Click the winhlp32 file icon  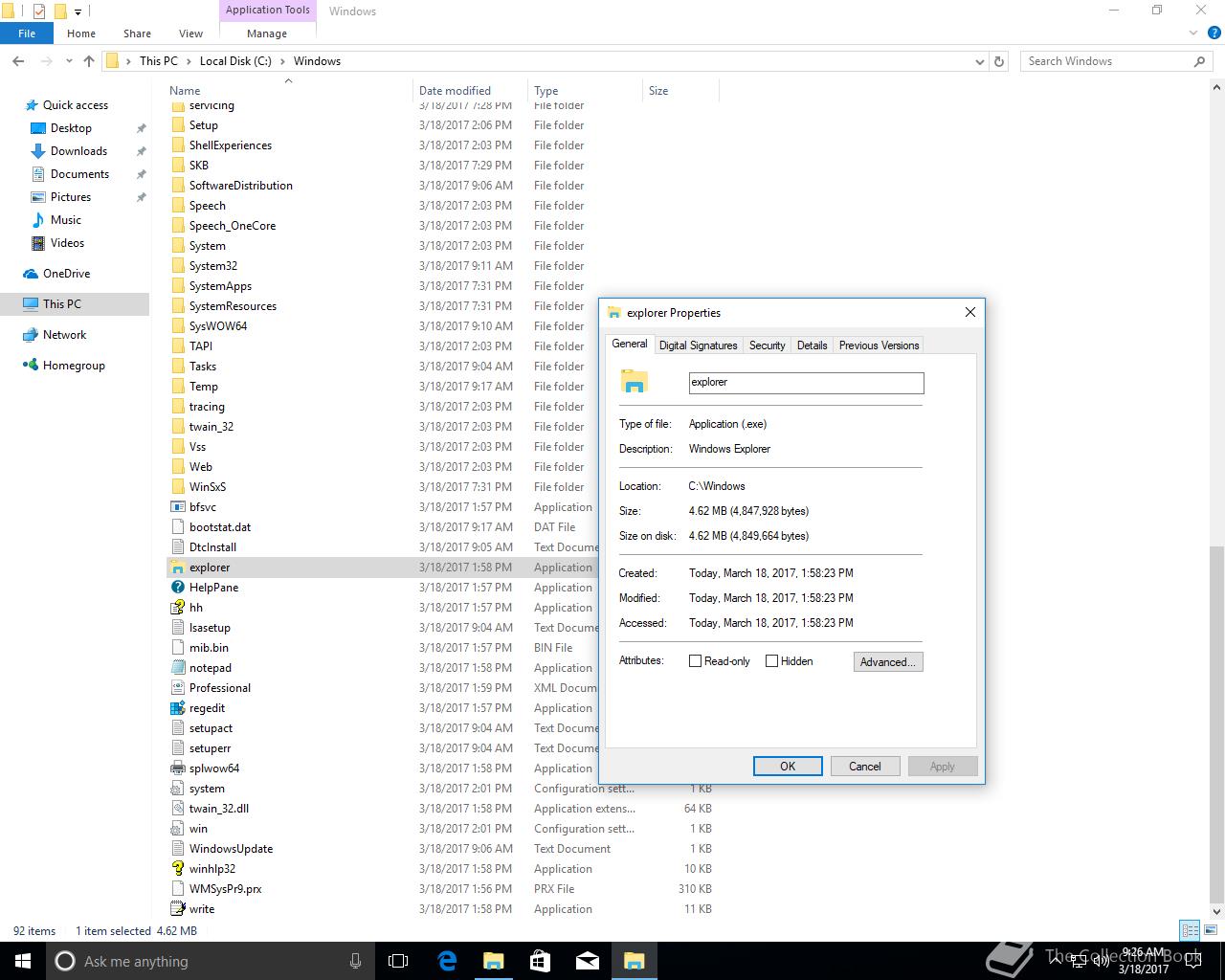[x=177, y=869]
